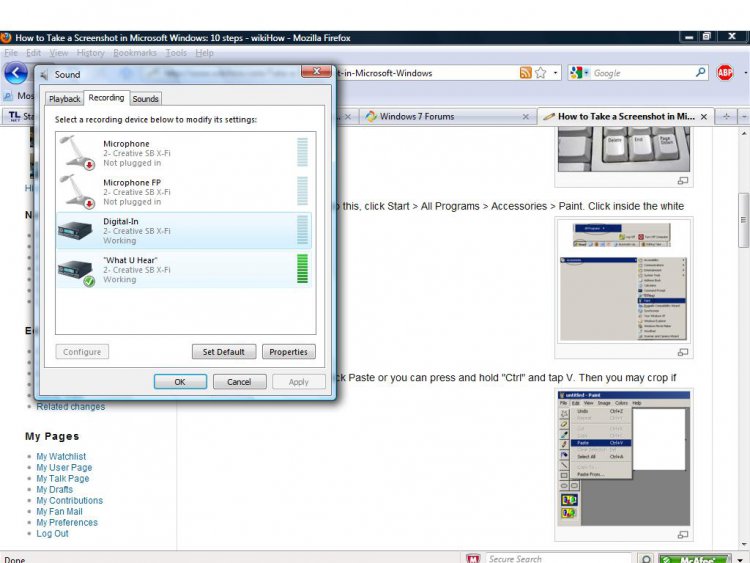
Task: Open the address bar history dropdown arrow
Action: (555, 73)
